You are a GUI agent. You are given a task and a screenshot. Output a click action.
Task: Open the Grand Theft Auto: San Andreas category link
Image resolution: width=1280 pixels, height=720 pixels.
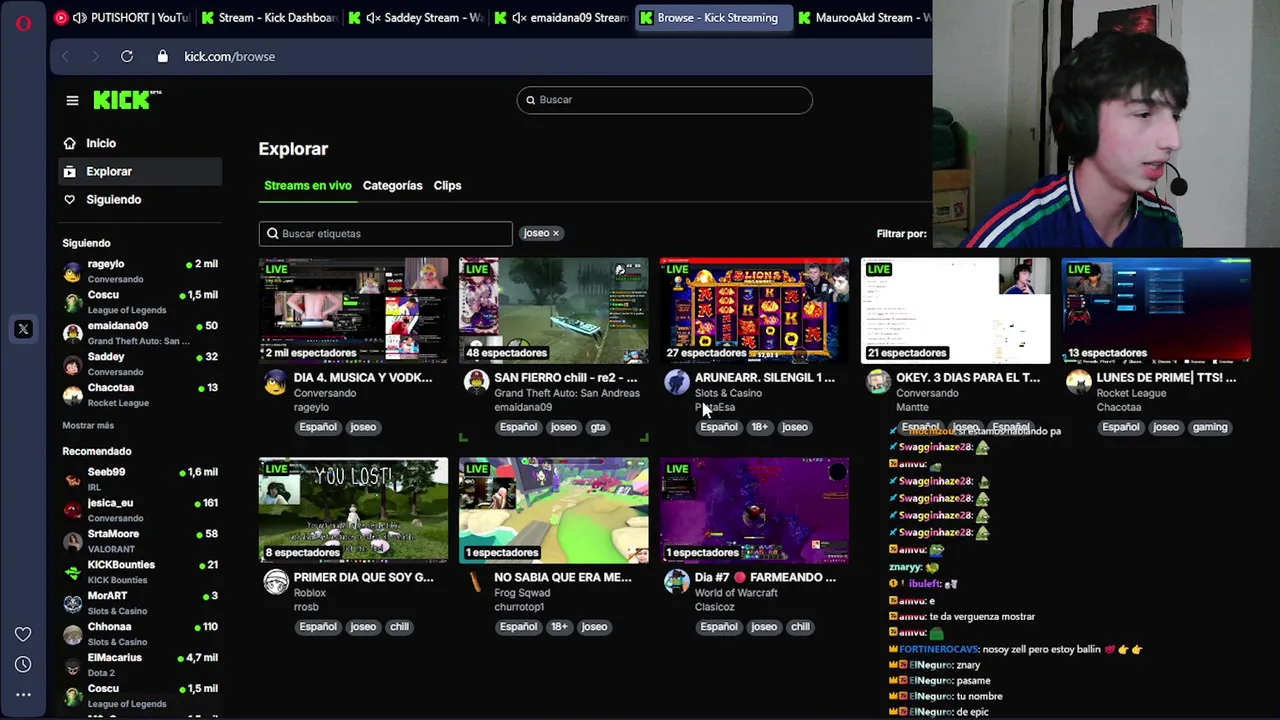566,393
